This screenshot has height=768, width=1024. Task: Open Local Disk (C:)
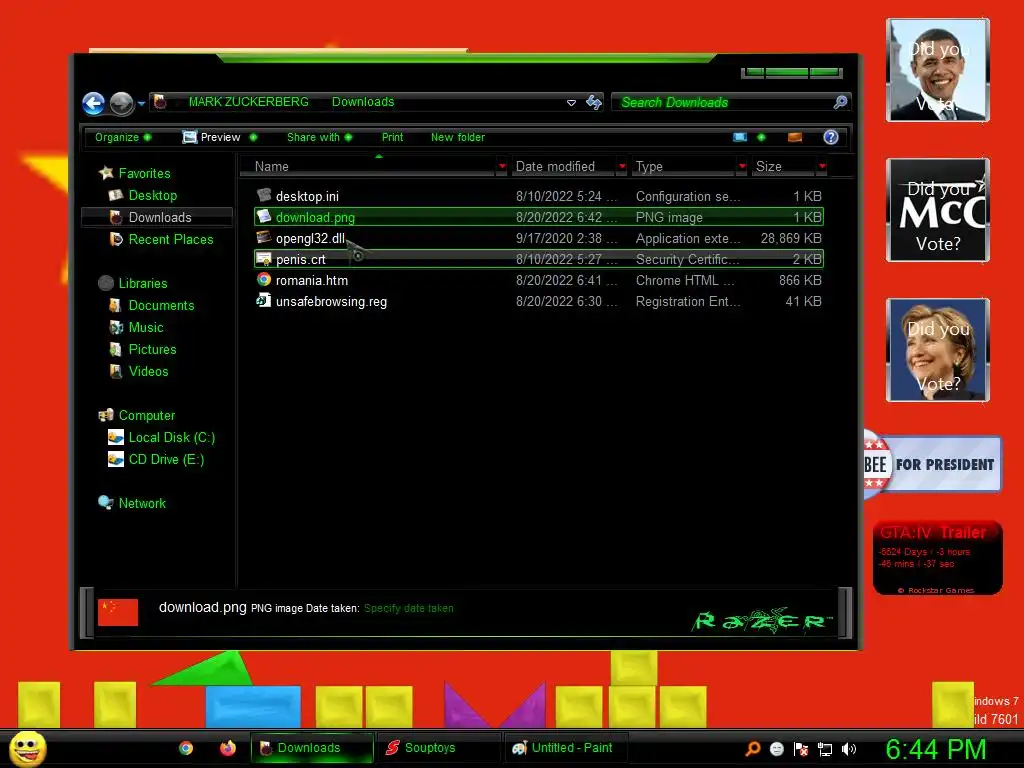point(171,438)
